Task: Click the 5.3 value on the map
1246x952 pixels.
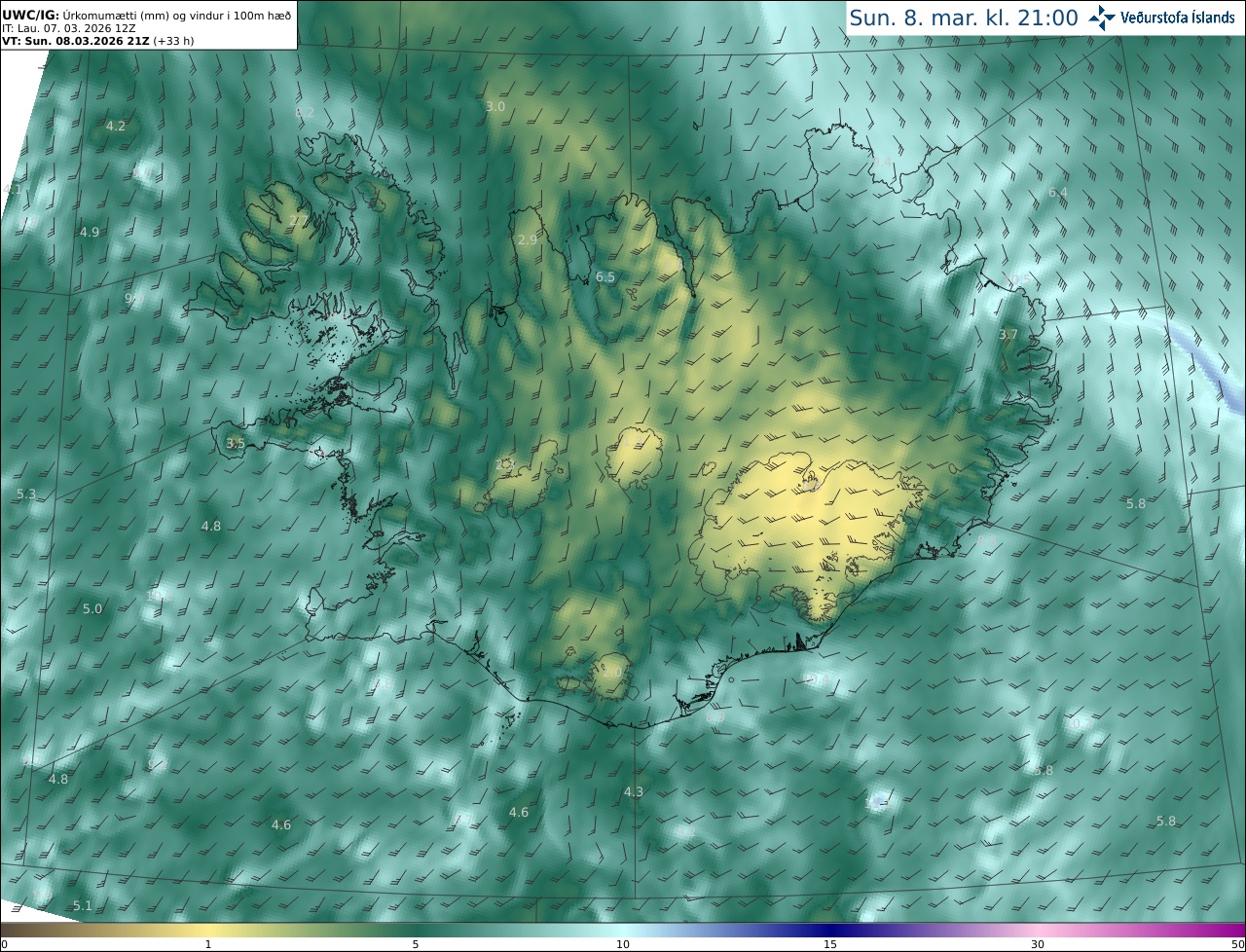Action: (x=26, y=494)
